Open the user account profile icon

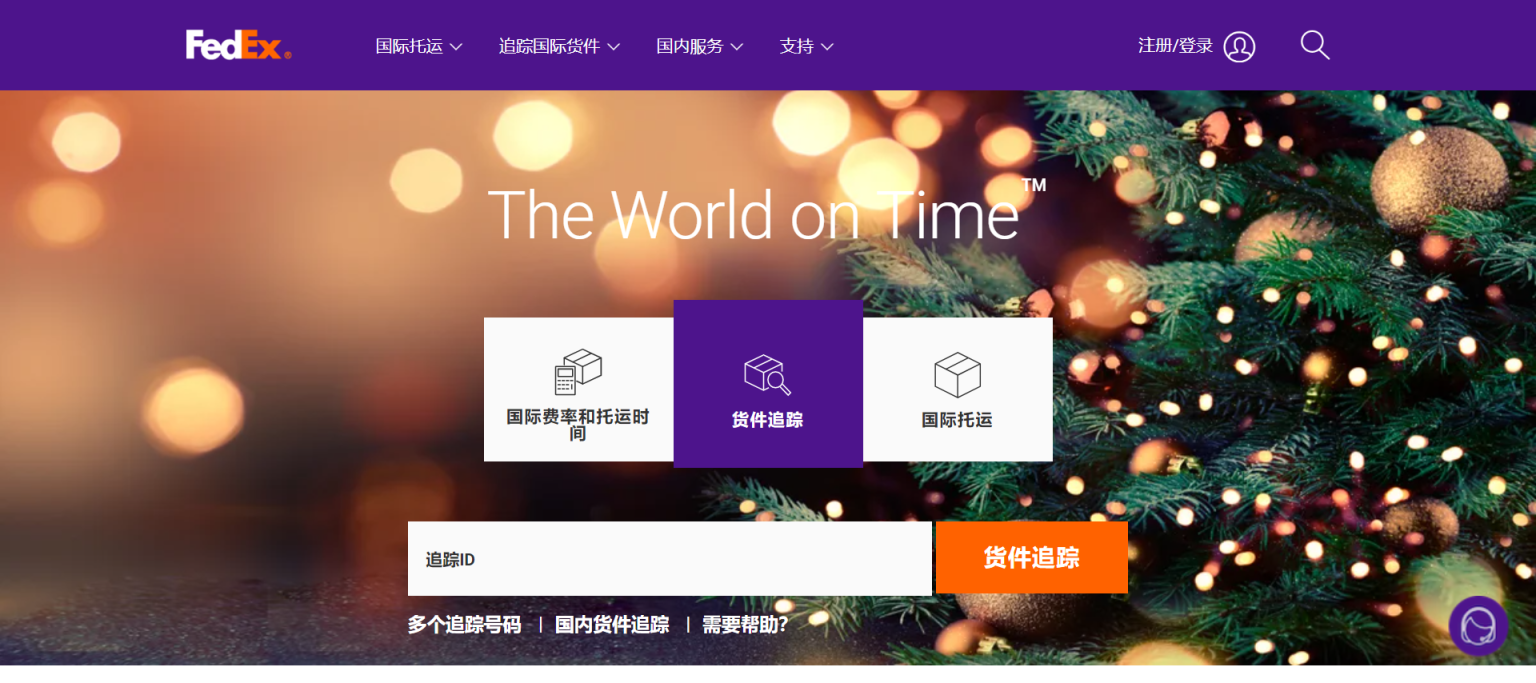pyautogui.click(x=1239, y=46)
